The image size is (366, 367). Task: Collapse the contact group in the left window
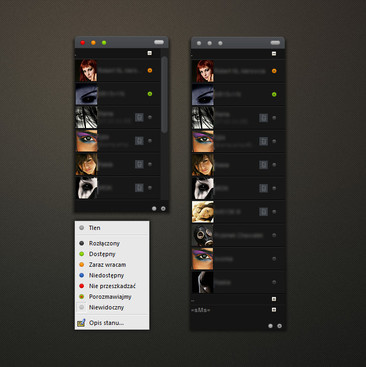(150, 53)
